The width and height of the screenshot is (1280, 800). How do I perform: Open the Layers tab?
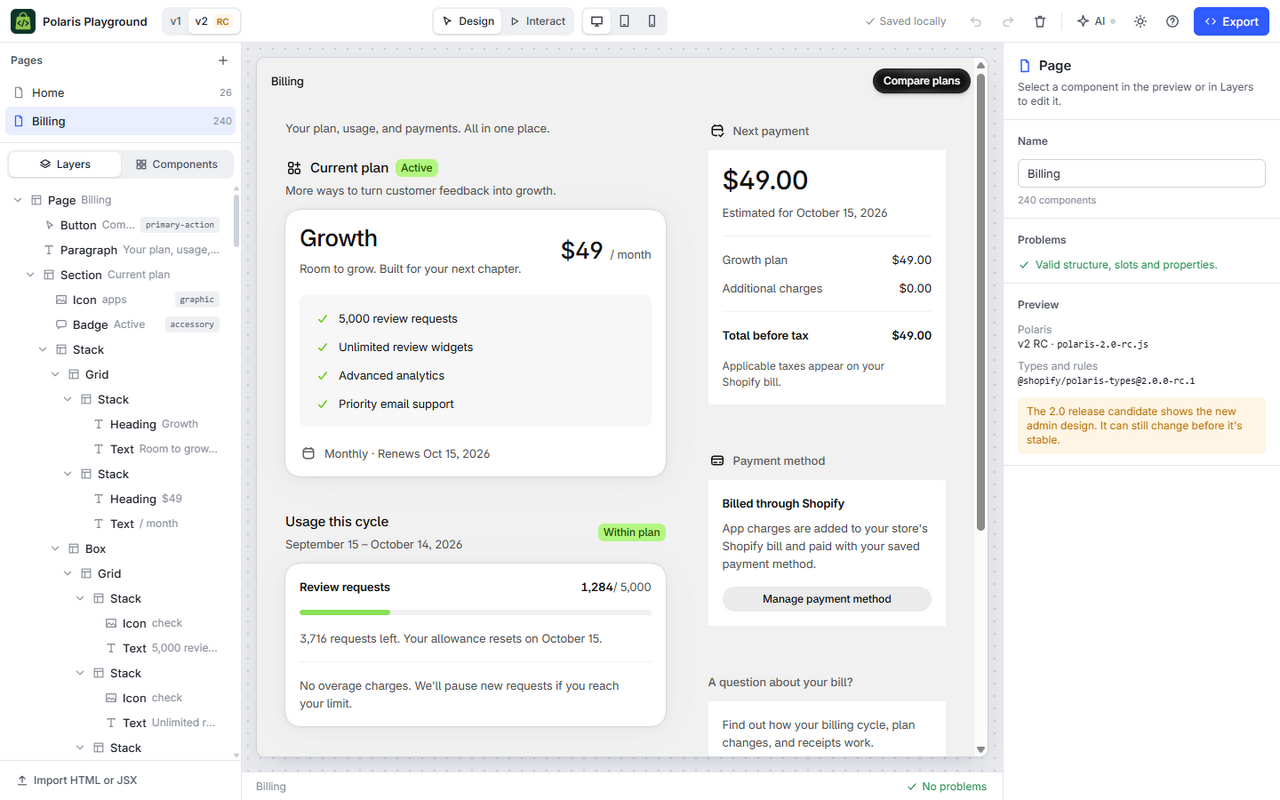[x=65, y=164]
